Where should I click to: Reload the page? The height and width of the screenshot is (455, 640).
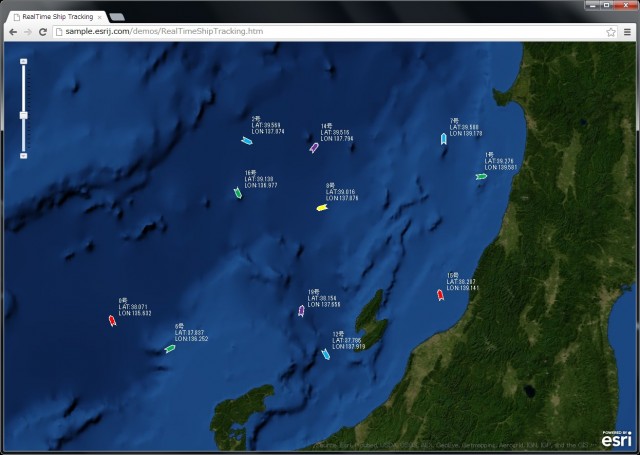point(44,32)
